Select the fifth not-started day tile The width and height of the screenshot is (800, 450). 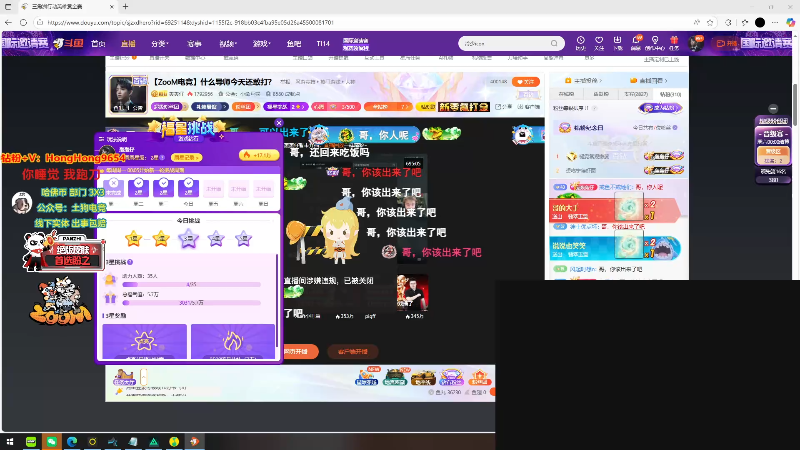pos(213,188)
